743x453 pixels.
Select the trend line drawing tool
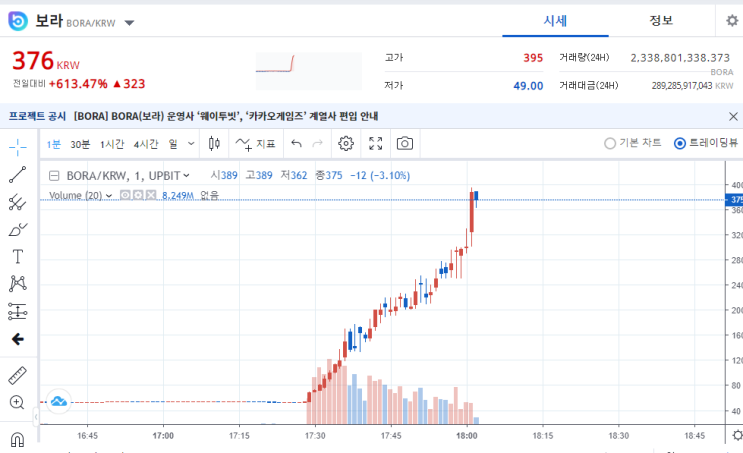pos(18,175)
